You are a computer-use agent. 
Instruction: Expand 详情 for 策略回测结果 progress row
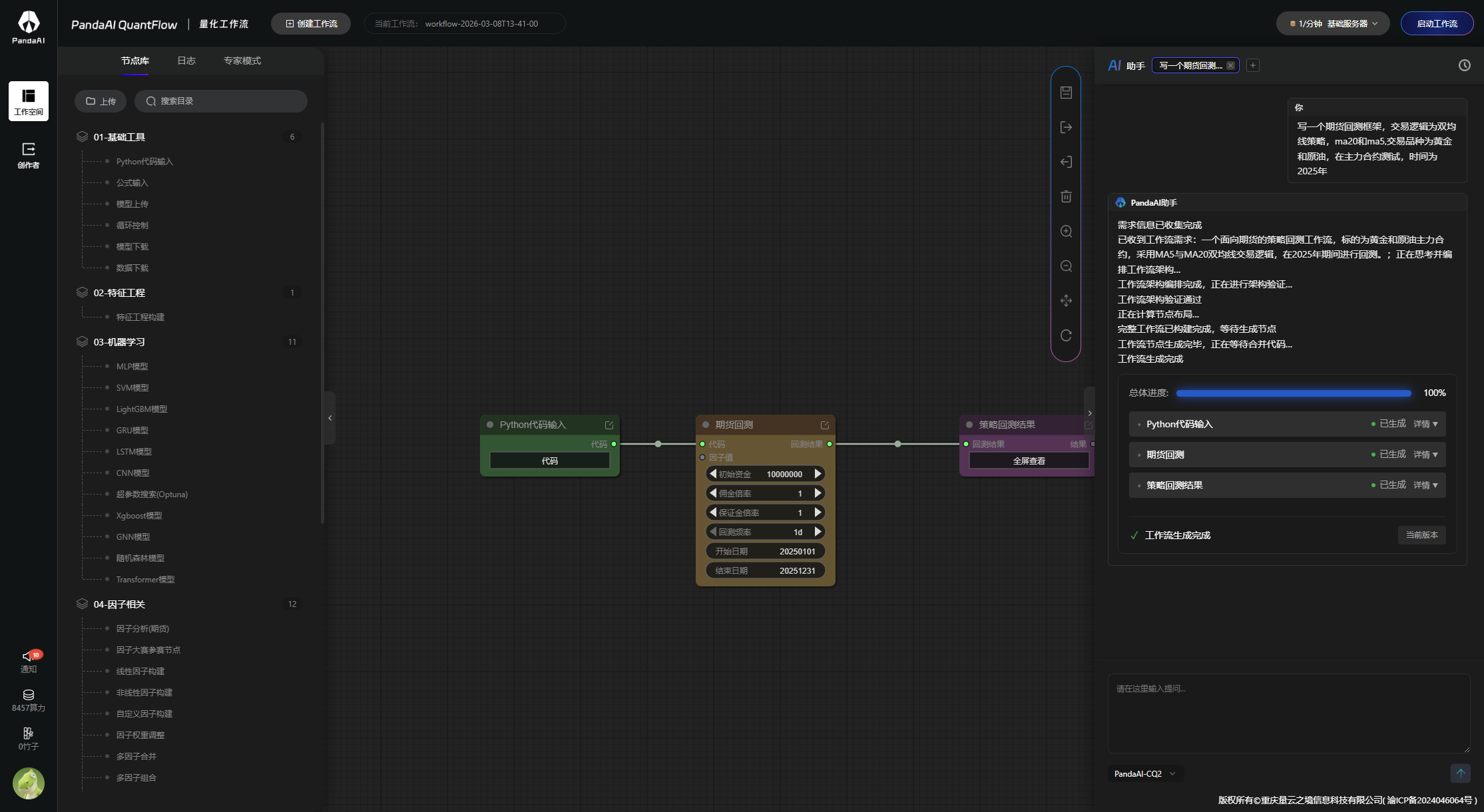(x=1425, y=485)
